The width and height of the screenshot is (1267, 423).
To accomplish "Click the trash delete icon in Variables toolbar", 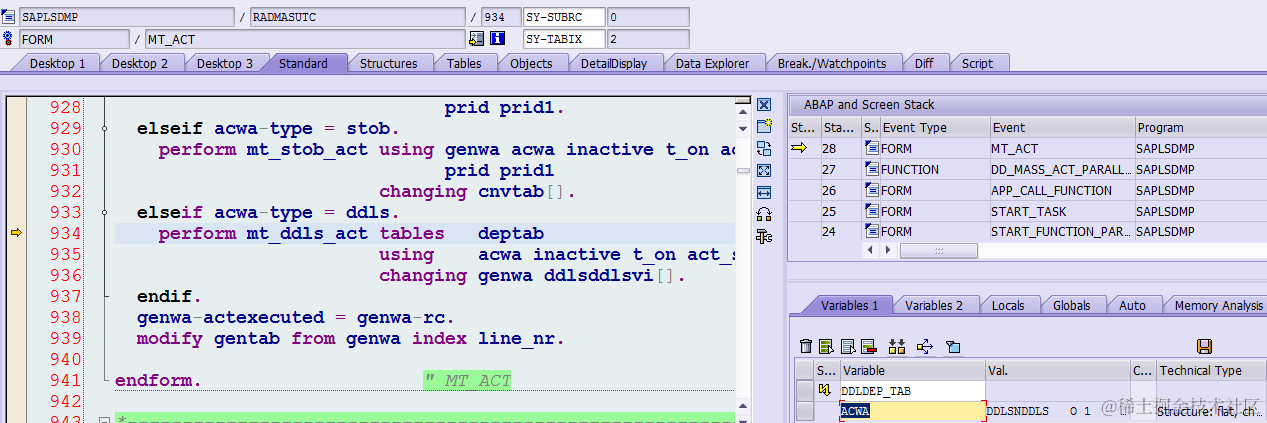I will [x=806, y=346].
